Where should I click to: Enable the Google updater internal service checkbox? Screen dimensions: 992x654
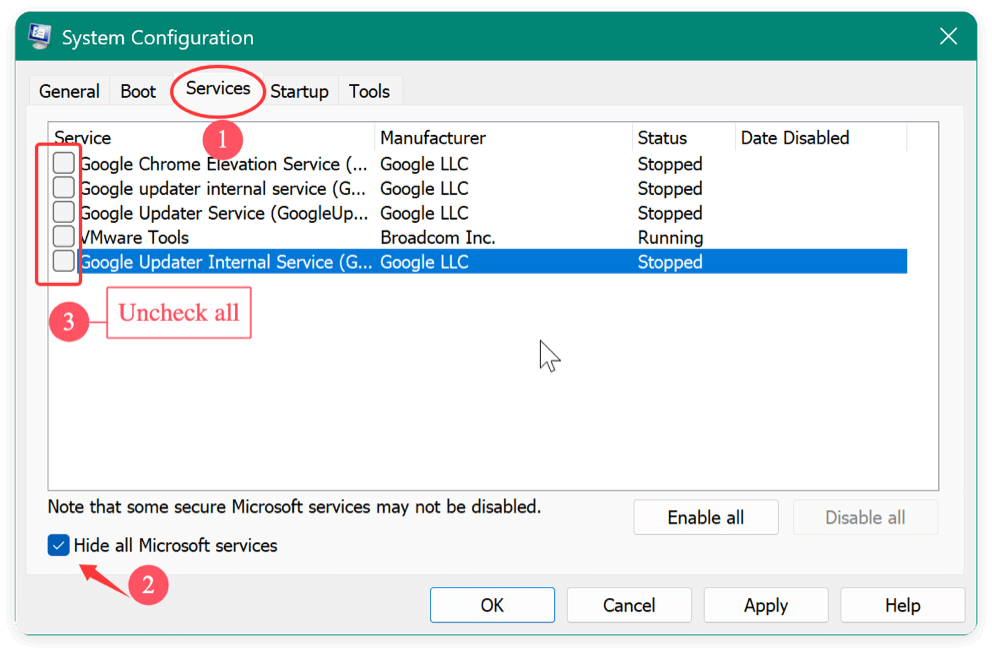(x=63, y=188)
